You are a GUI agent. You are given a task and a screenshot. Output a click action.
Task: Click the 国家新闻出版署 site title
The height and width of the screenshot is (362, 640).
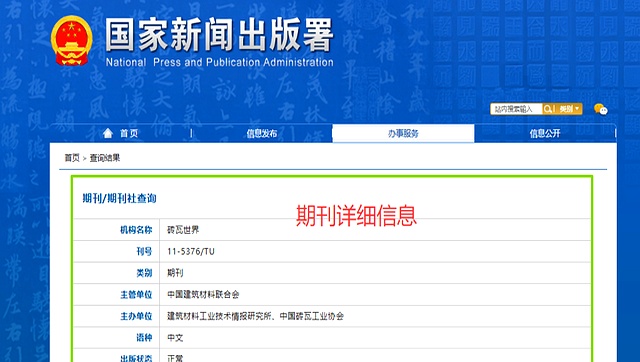coord(219,35)
